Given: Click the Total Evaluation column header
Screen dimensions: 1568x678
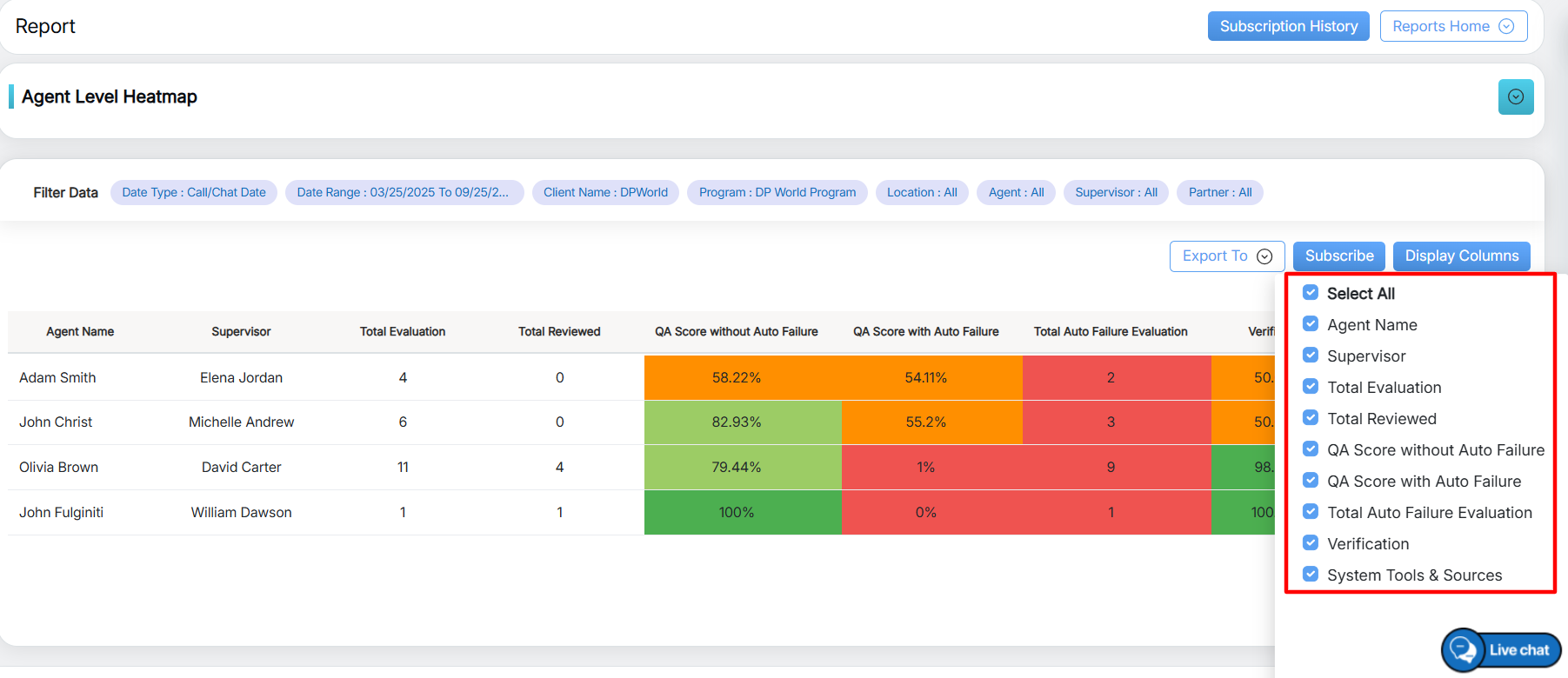Looking at the screenshot, I should [x=403, y=331].
